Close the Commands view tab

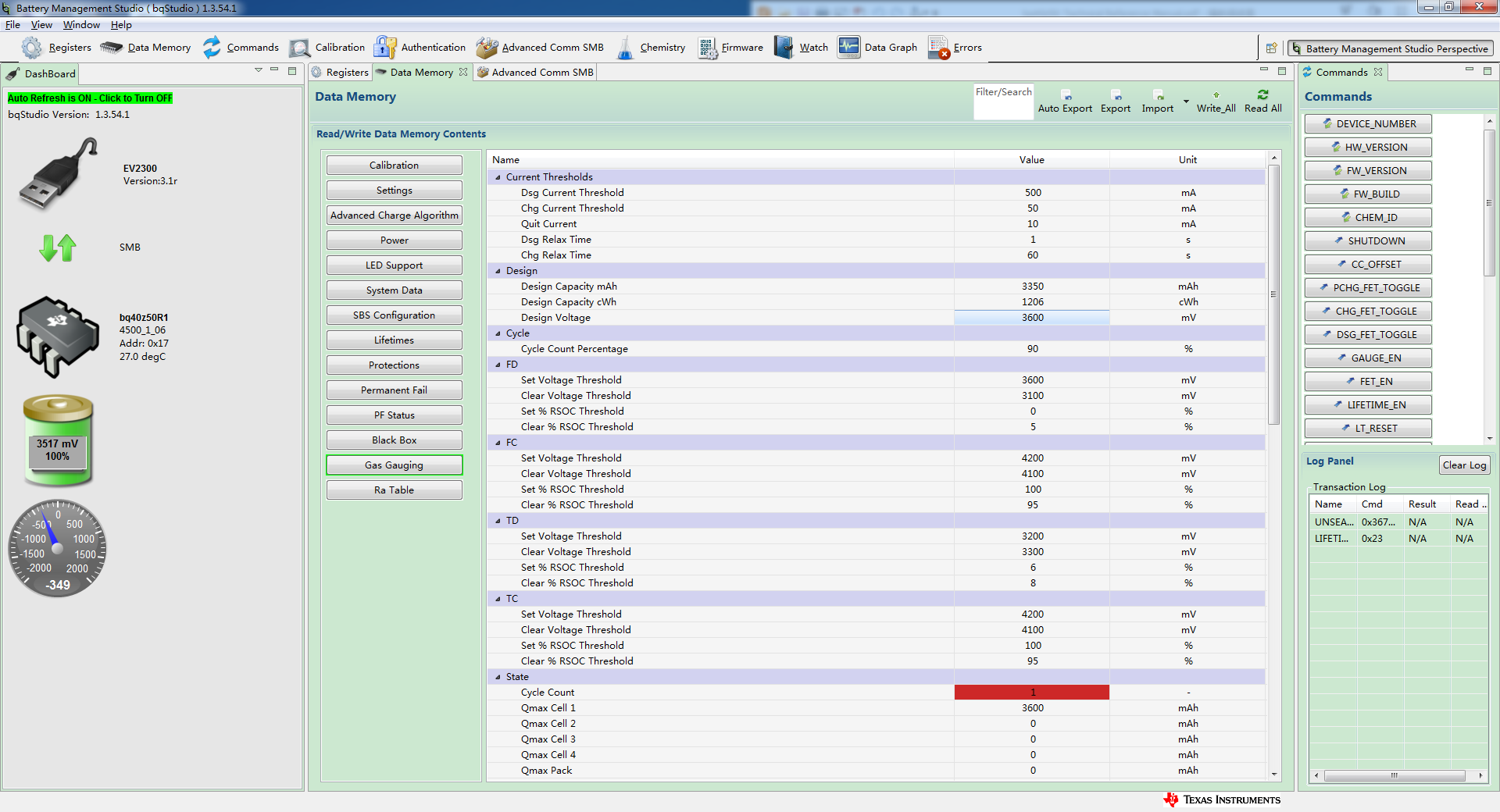click(x=1378, y=72)
